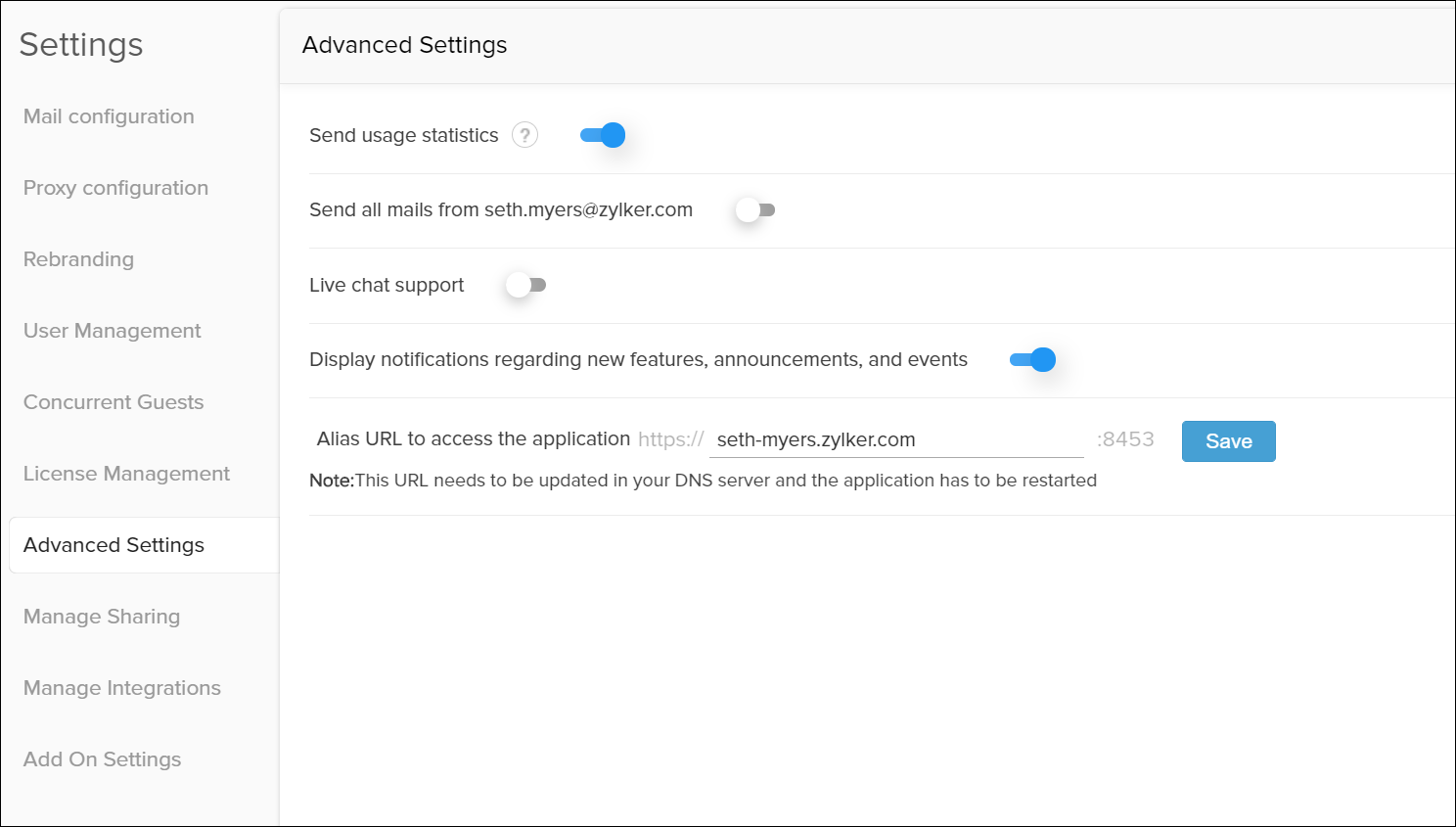
Task: Turn on Live chat support
Action: pyautogui.click(x=525, y=285)
